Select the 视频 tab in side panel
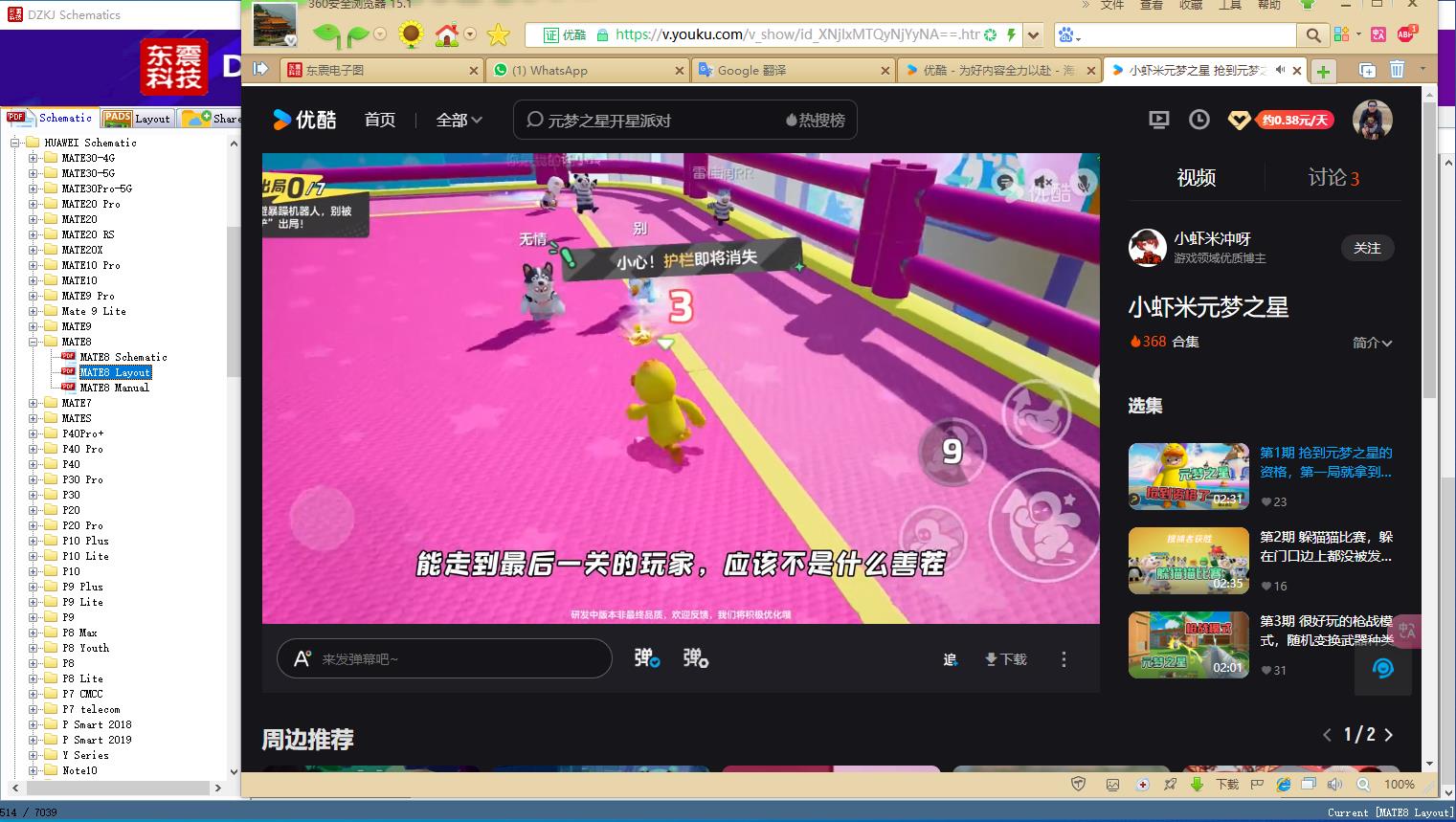Image resolution: width=1456 pixels, height=822 pixels. click(x=1196, y=177)
